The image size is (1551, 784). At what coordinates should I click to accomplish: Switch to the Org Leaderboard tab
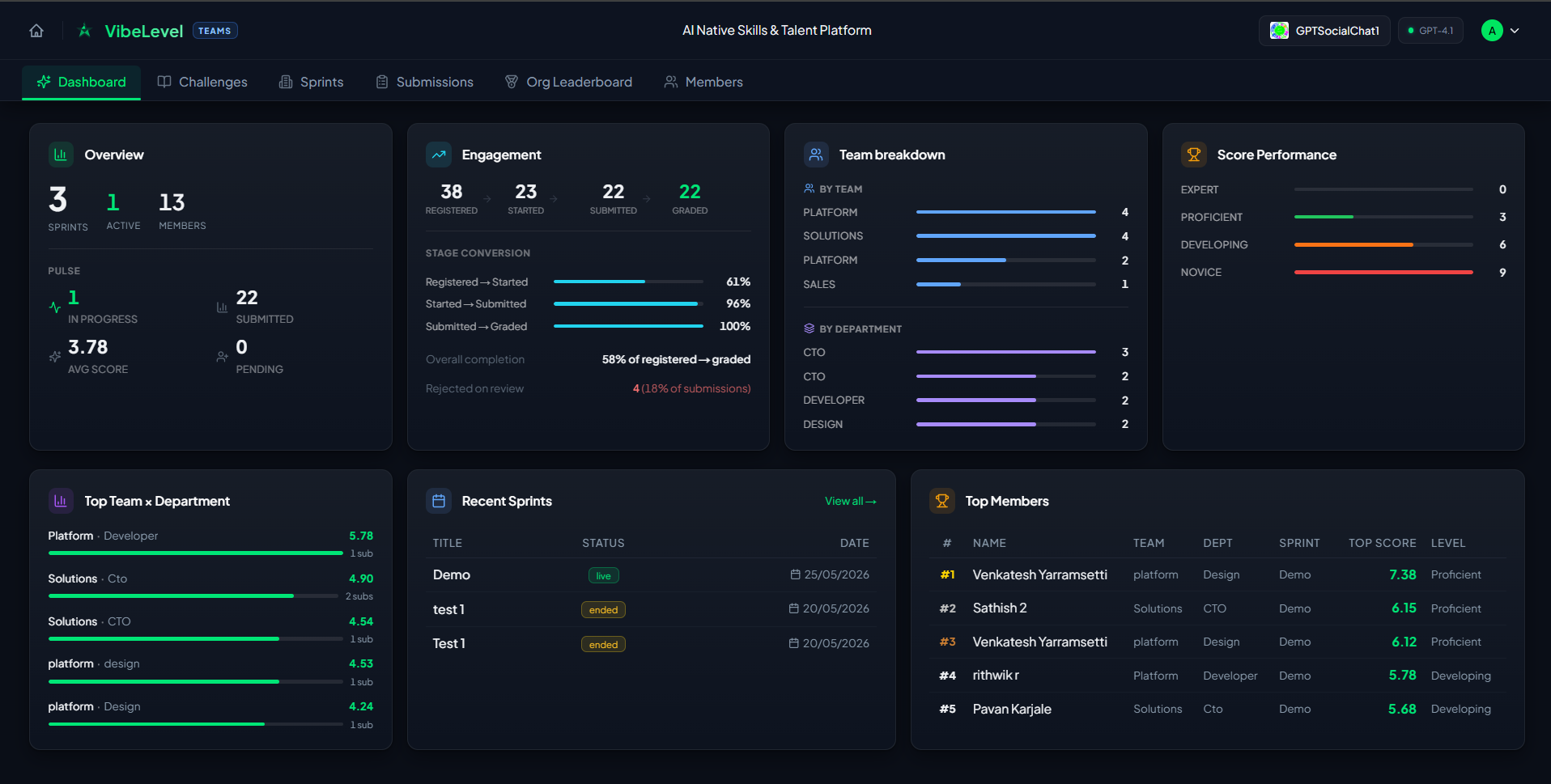click(x=568, y=82)
